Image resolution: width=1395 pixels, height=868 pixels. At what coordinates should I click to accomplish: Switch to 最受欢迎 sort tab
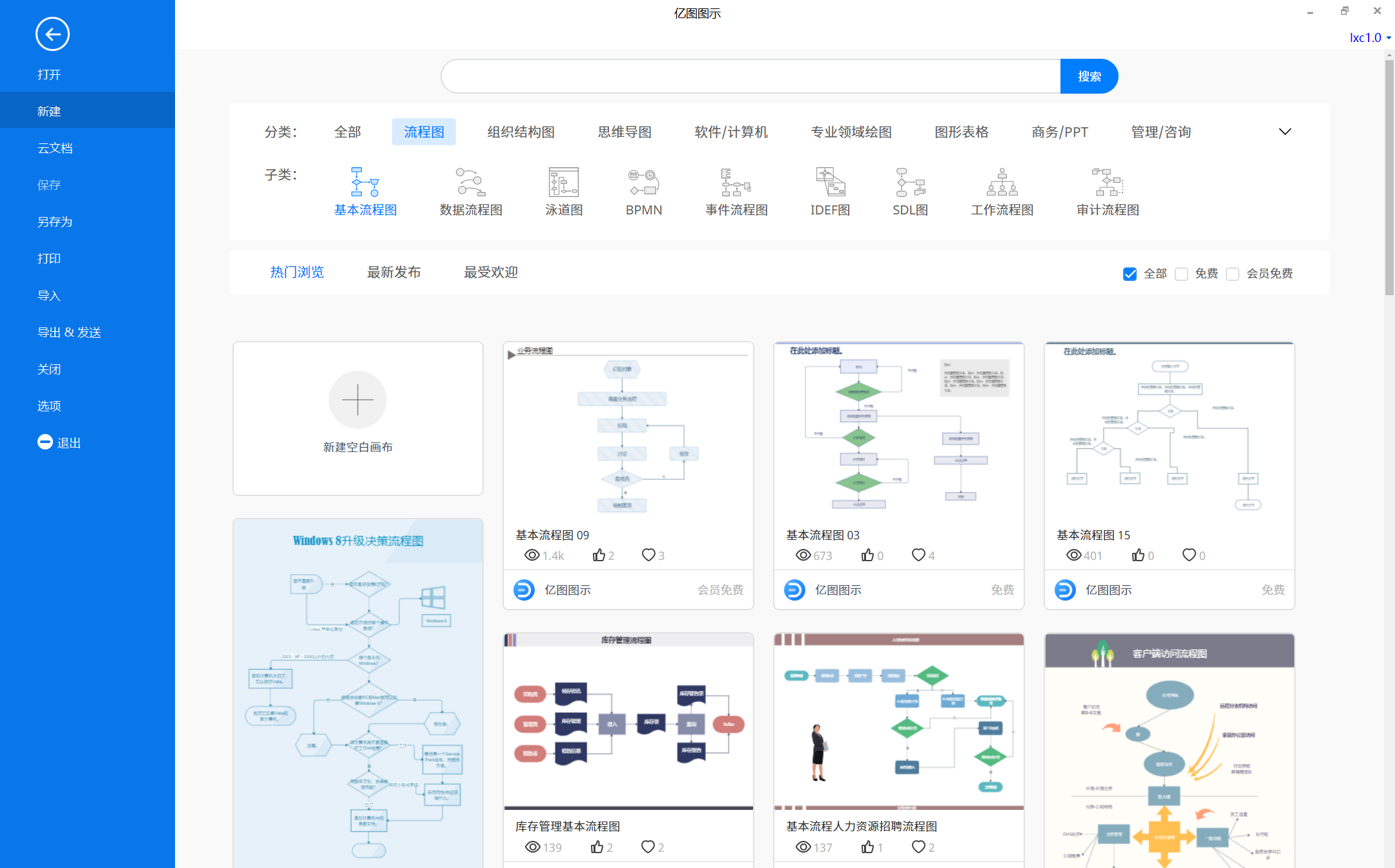tap(491, 272)
